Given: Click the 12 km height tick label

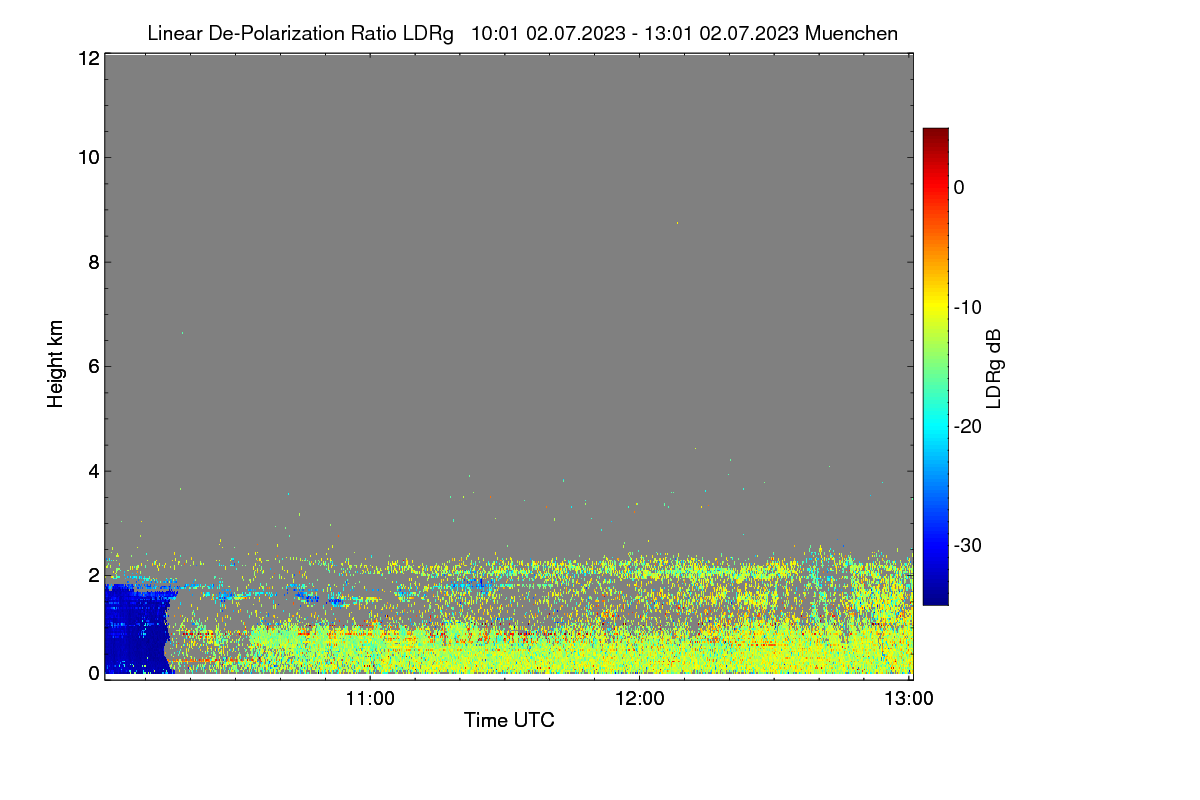Looking at the screenshot, I should tap(88, 58).
